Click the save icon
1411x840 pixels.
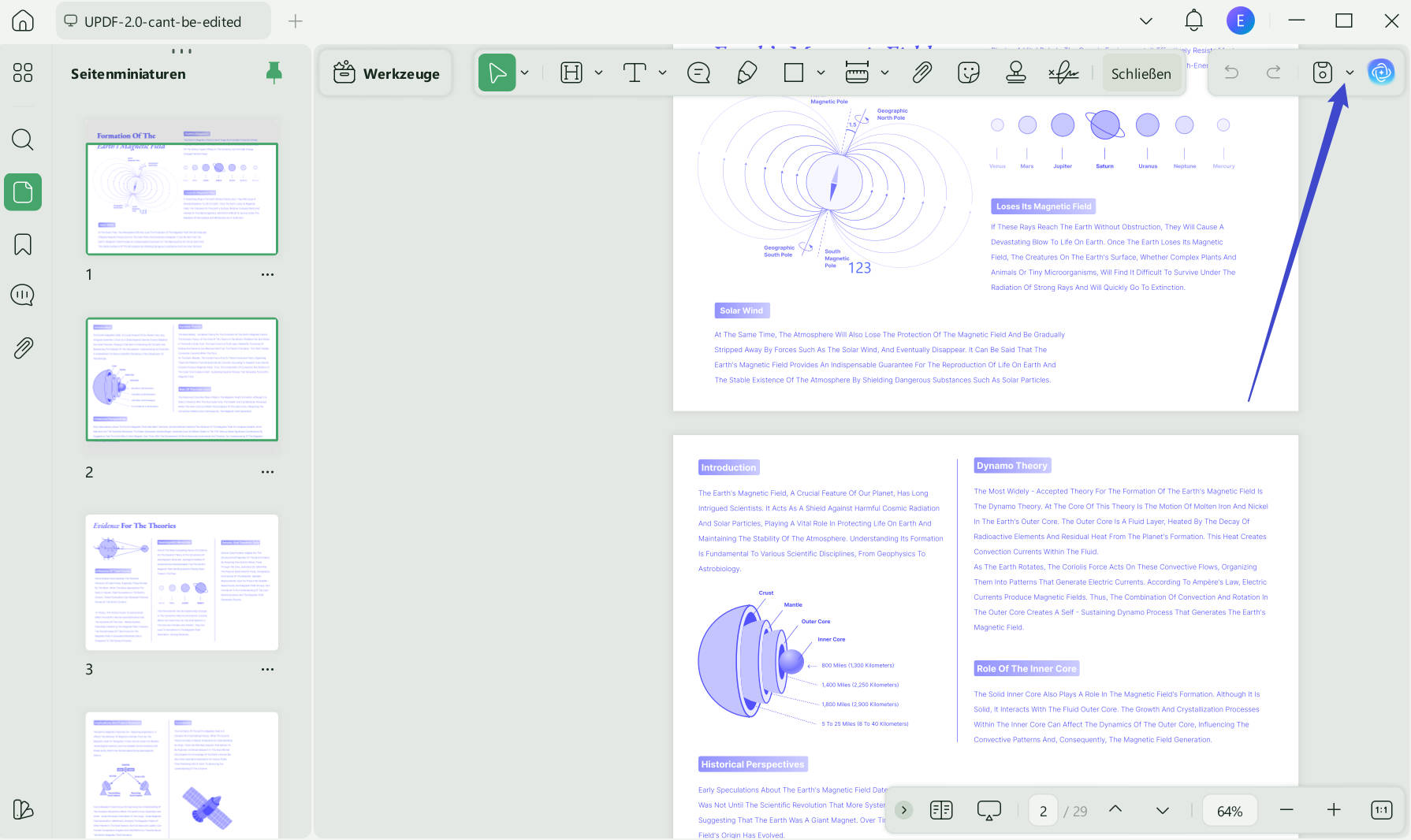click(1322, 72)
